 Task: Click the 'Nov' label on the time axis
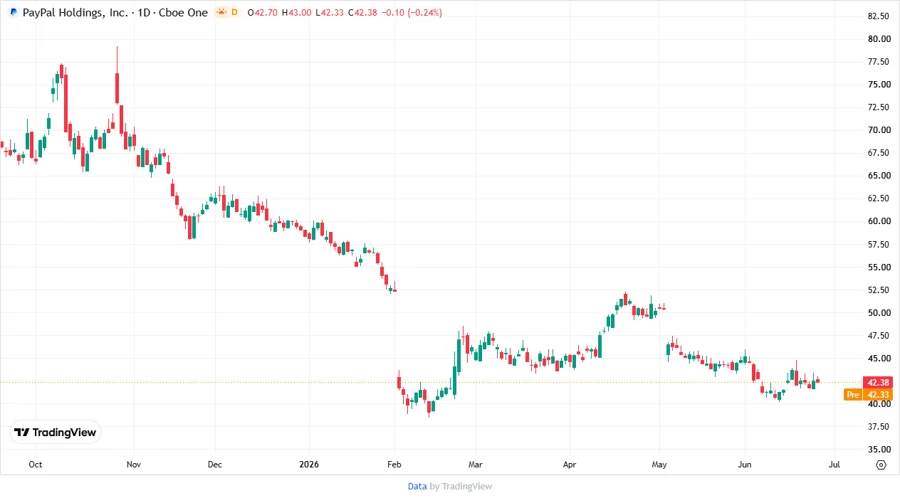(x=134, y=465)
